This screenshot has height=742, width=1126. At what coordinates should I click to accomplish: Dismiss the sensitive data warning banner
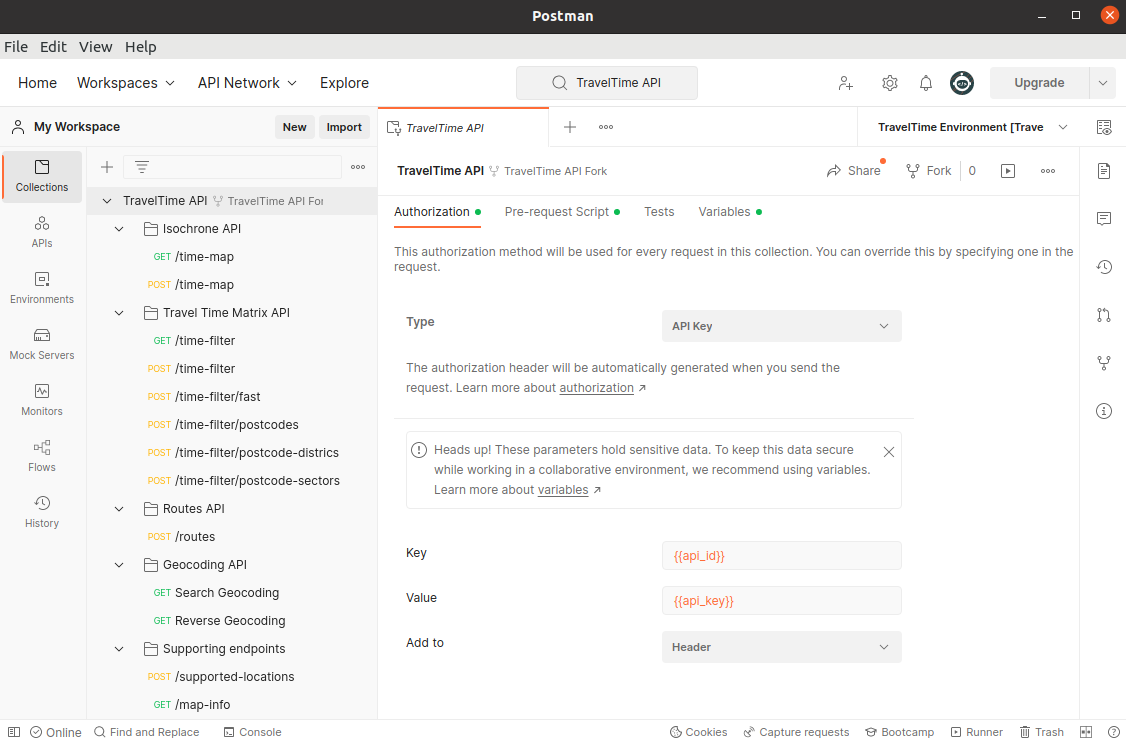[888, 451]
